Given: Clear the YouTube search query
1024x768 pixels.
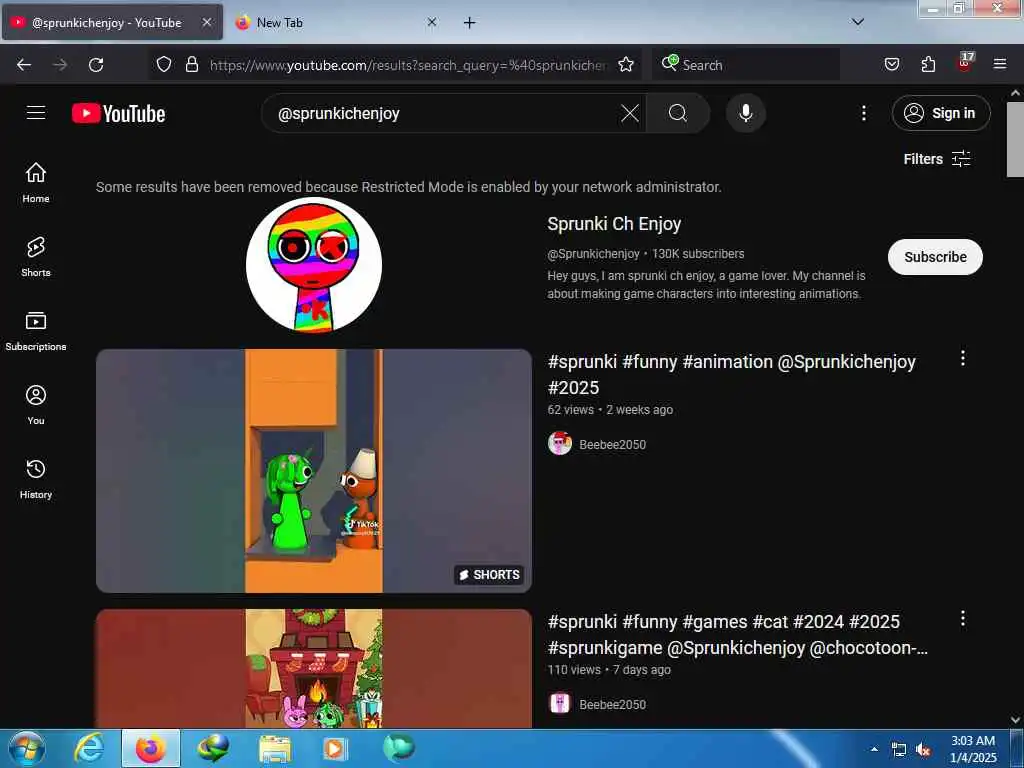Looking at the screenshot, I should (630, 113).
